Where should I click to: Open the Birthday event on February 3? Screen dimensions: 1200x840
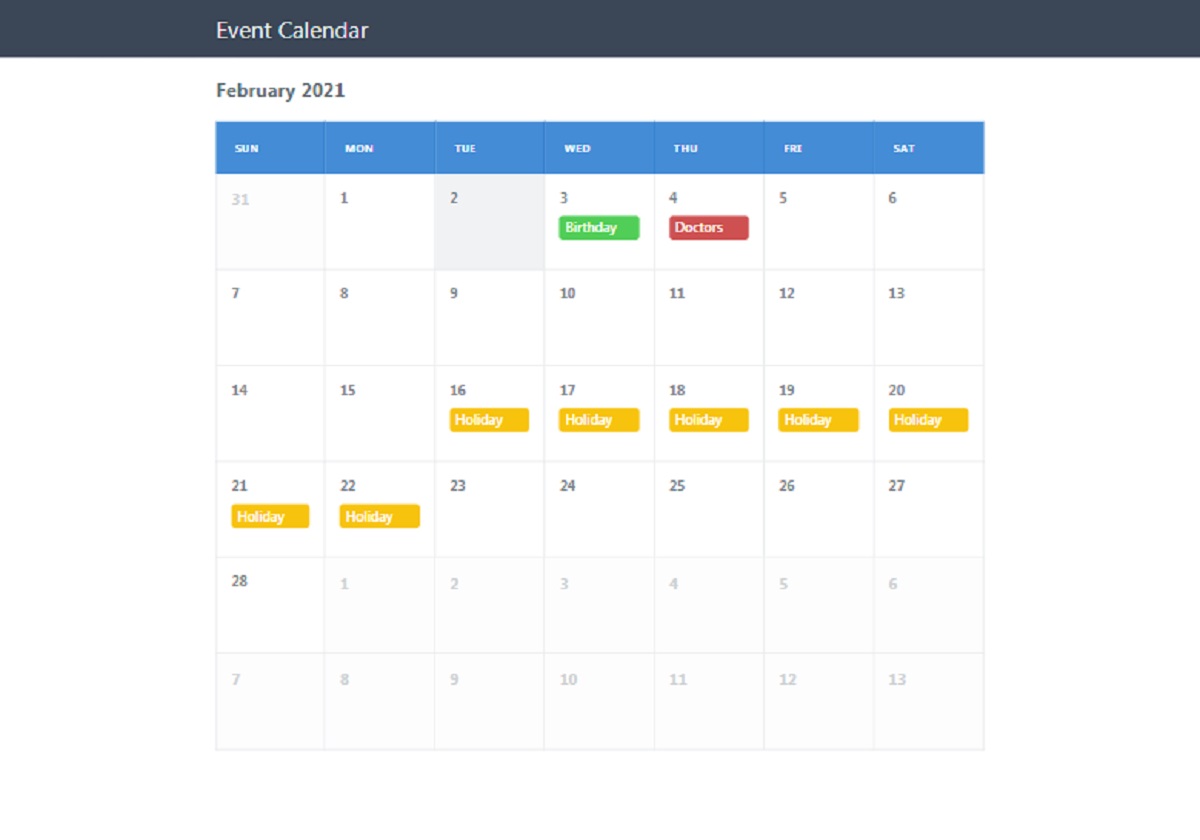pos(597,227)
